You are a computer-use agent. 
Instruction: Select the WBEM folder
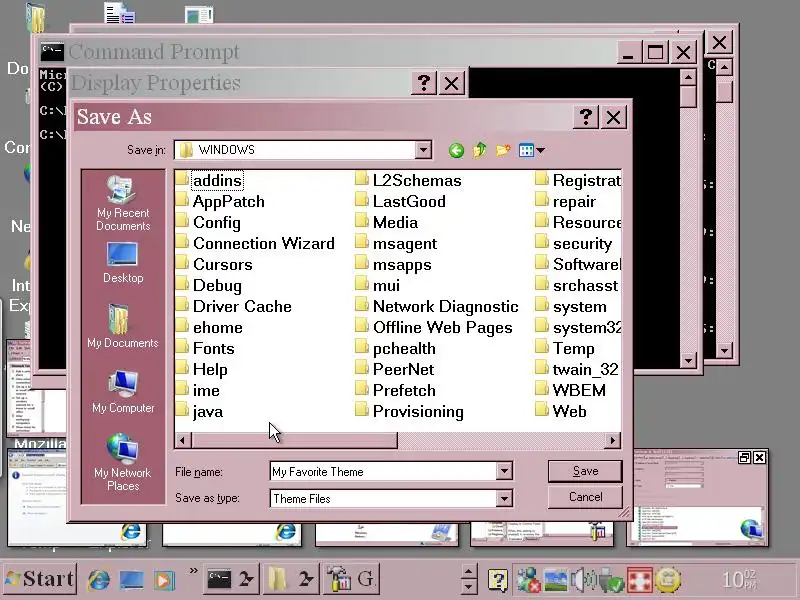[570, 390]
